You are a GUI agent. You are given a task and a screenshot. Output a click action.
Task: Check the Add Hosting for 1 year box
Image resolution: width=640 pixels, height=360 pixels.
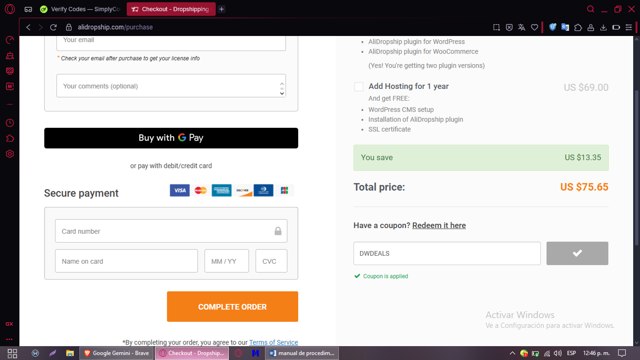[x=359, y=87]
